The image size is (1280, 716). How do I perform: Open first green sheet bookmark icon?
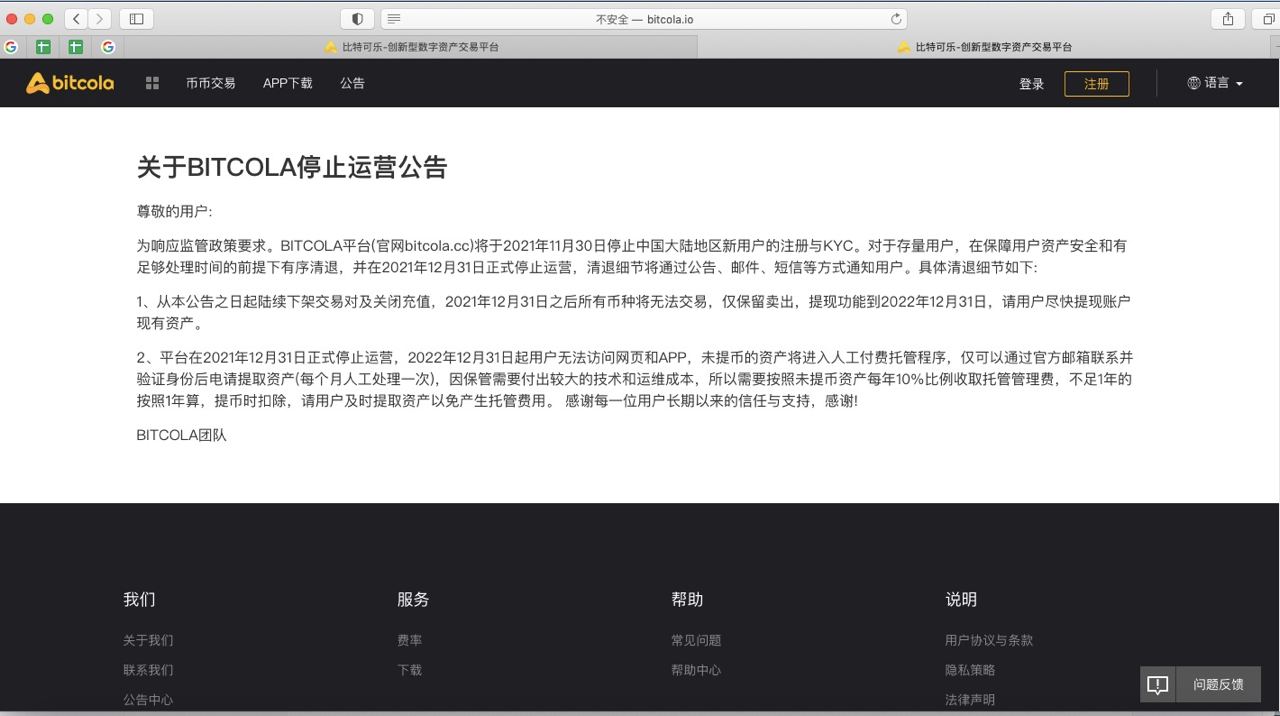[x=43, y=46]
